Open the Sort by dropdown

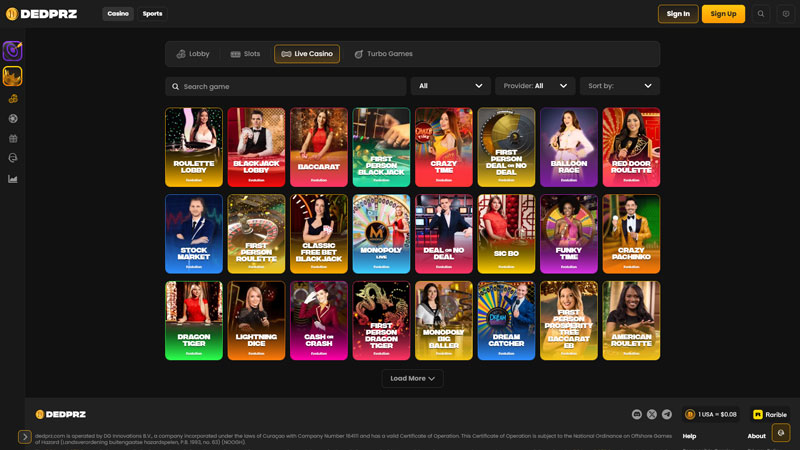(x=620, y=86)
